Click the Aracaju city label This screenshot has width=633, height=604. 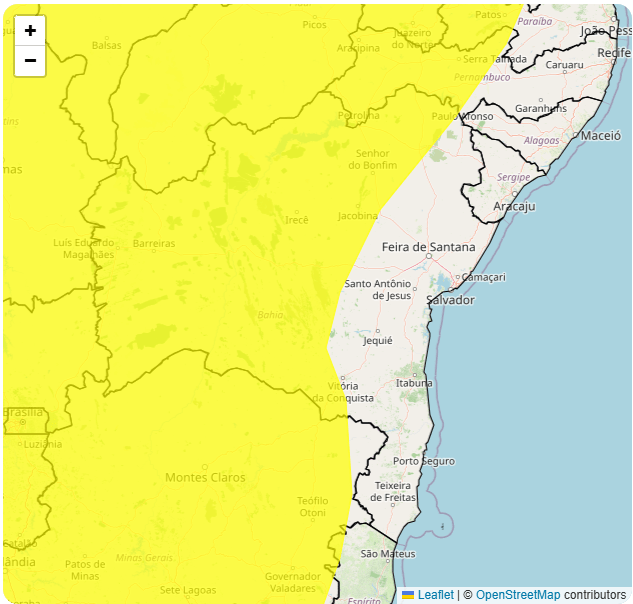pyautogui.click(x=514, y=206)
